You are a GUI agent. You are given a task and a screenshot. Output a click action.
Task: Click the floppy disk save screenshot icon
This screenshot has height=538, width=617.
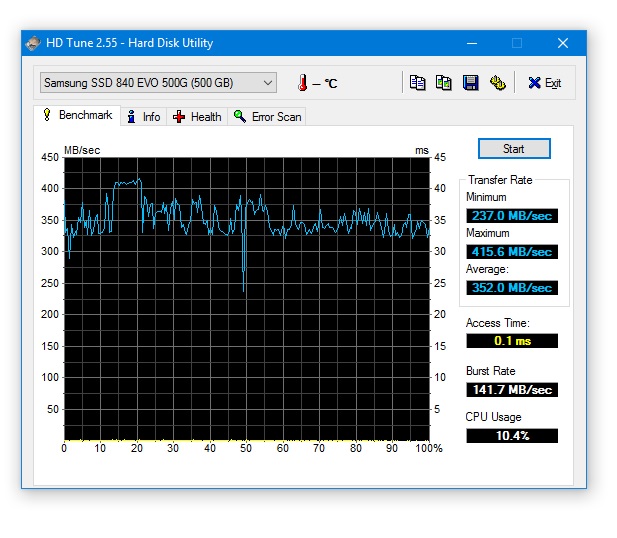(470, 83)
